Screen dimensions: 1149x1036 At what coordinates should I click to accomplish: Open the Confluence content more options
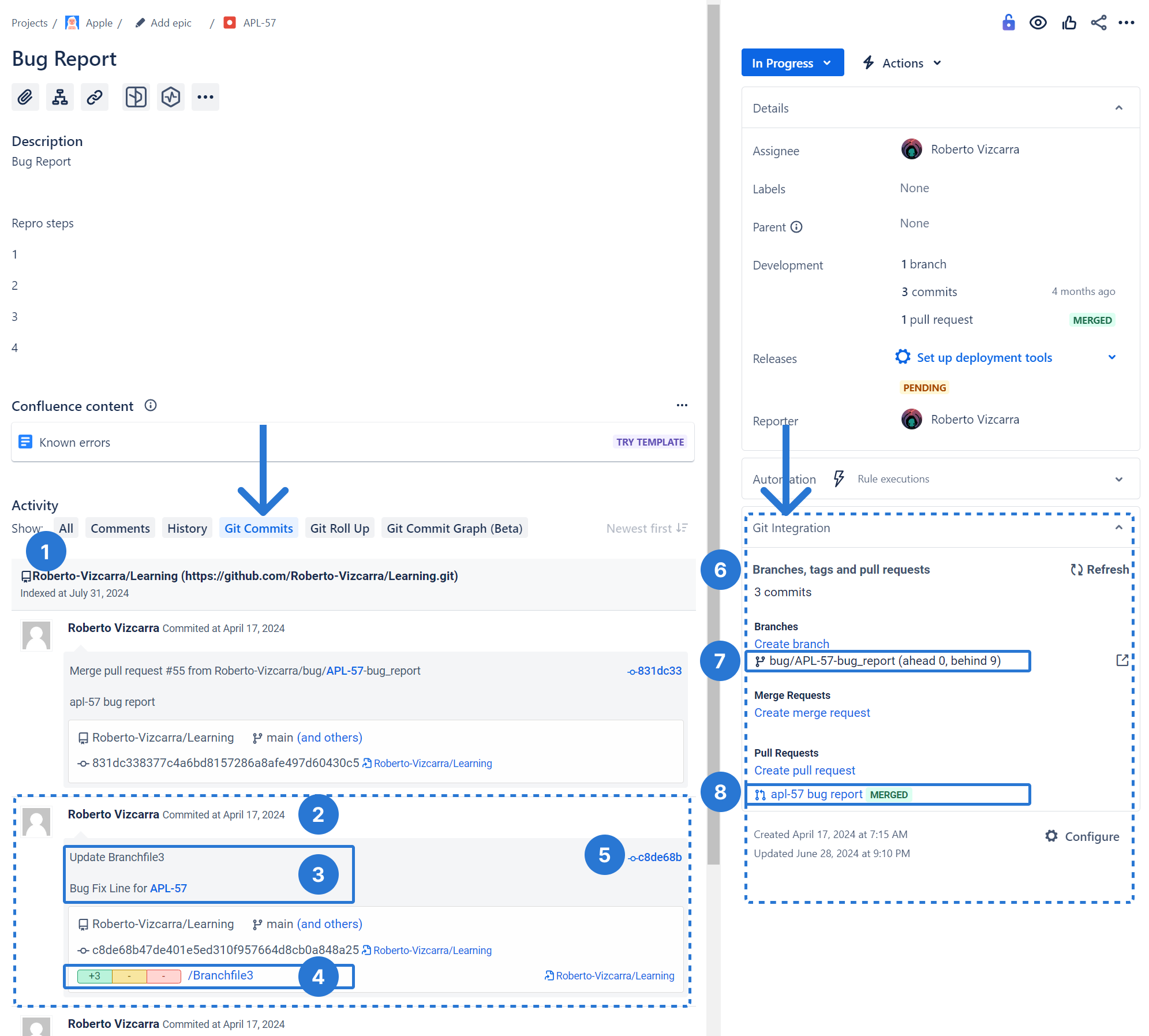682,405
